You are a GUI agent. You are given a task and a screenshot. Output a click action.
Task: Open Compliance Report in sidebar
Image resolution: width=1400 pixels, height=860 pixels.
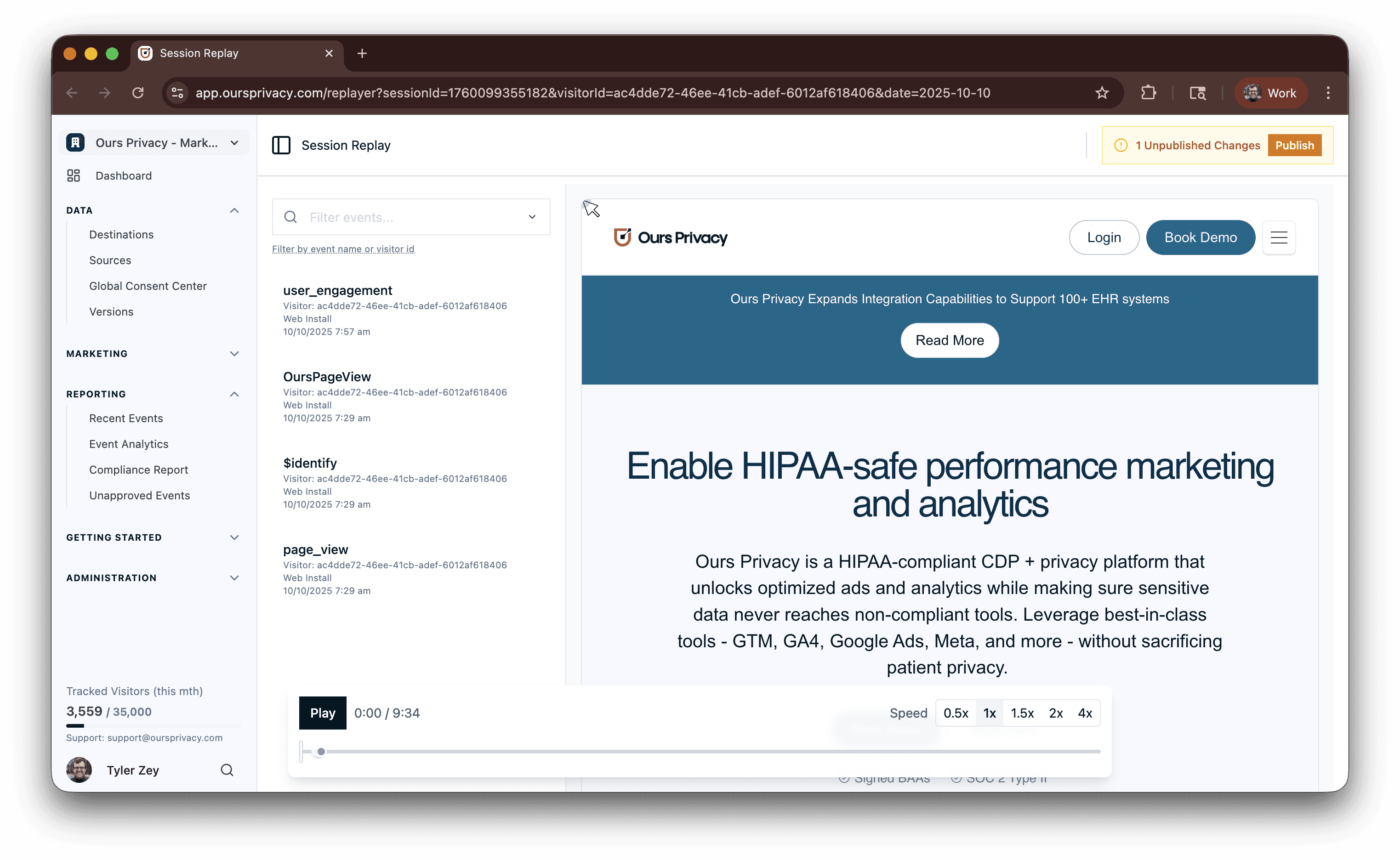pos(138,470)
